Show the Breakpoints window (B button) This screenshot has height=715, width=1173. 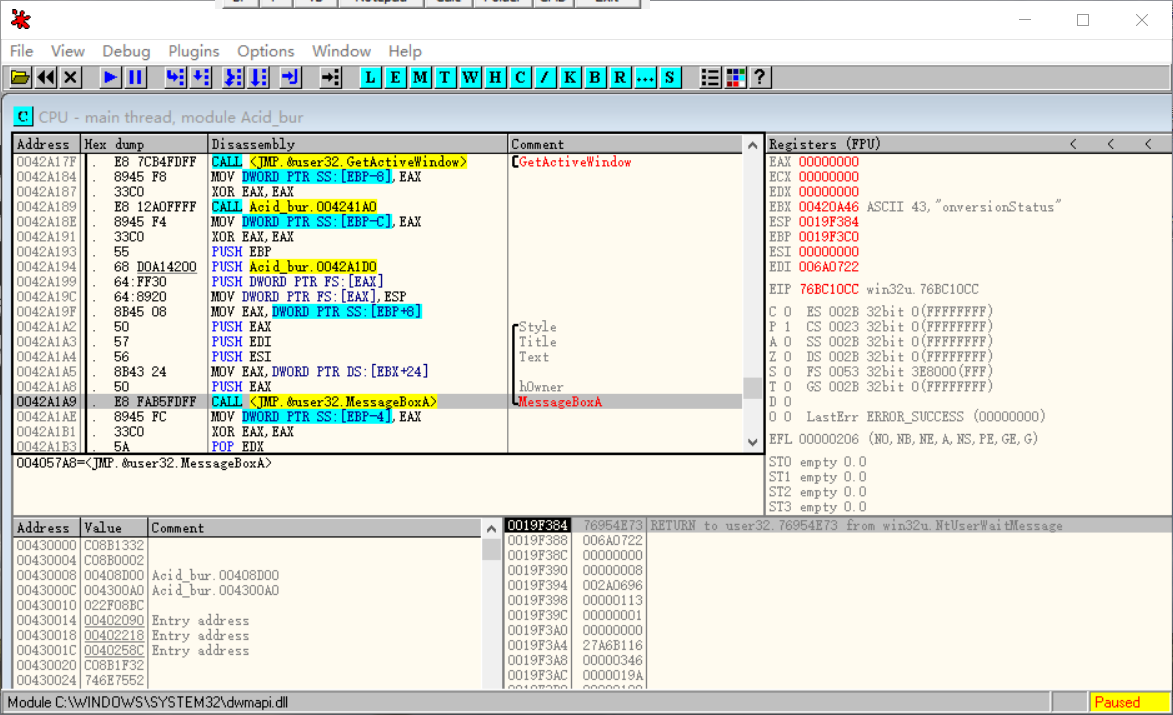click(x=595, y=77)
